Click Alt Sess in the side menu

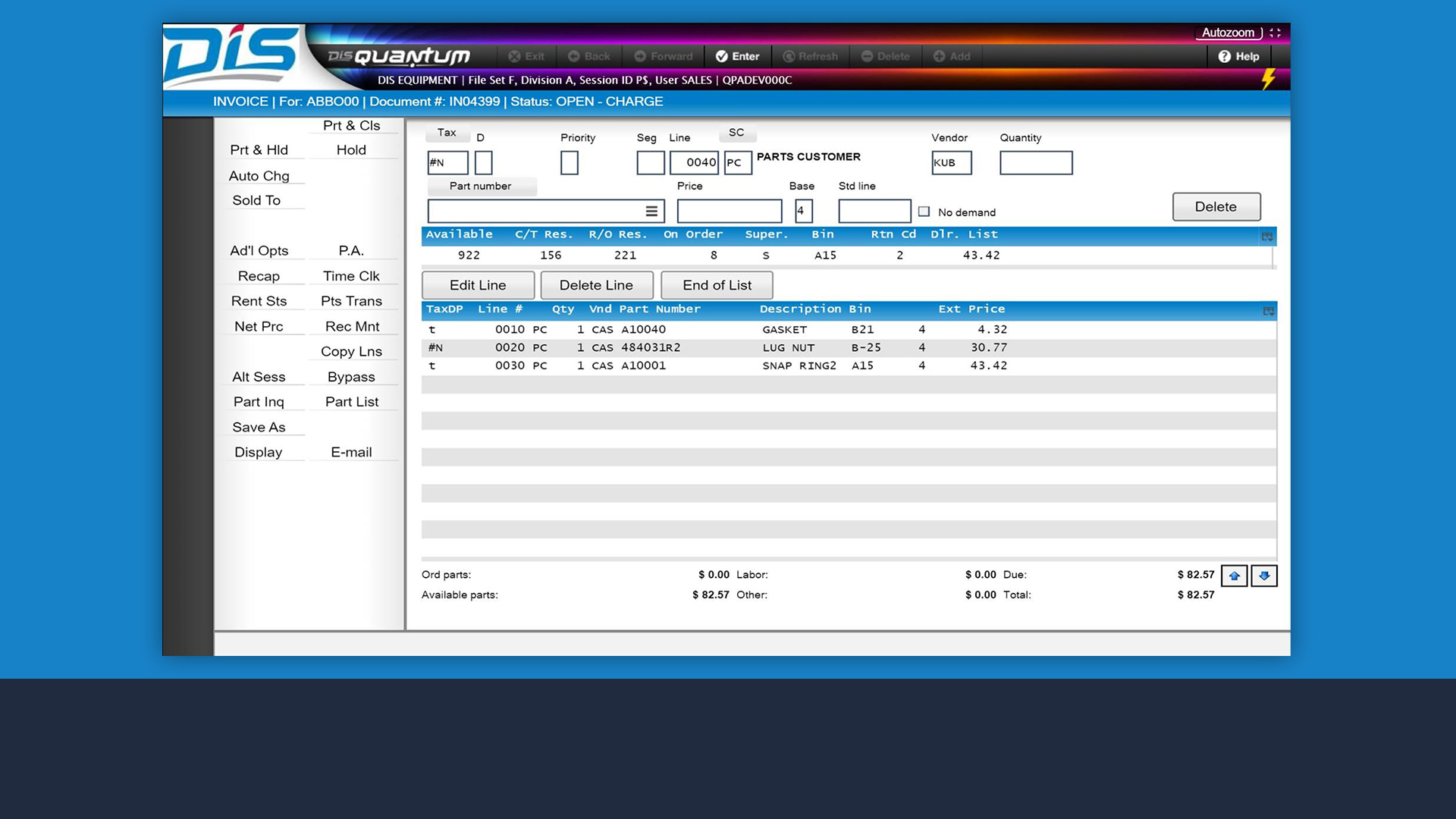coord(259,377)
